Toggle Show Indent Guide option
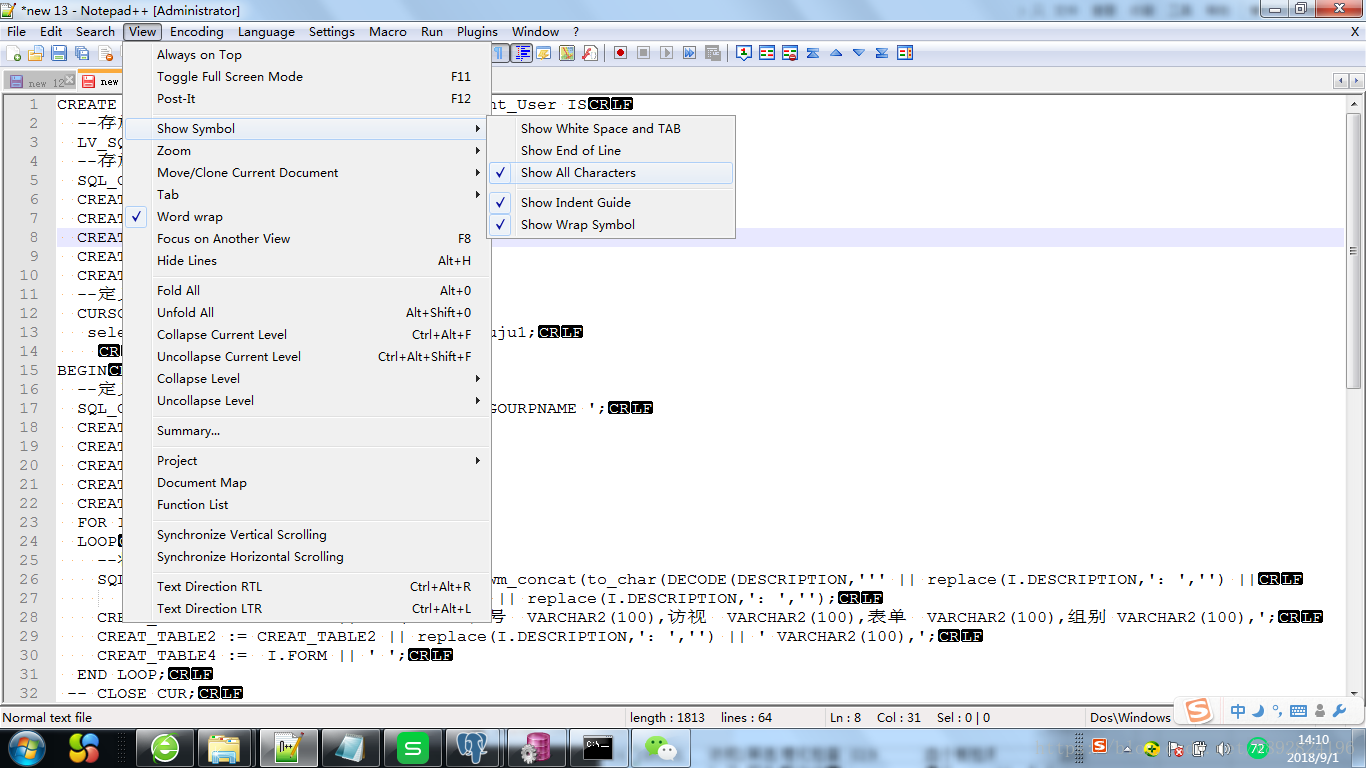1366x768 pixels. (611, 202)
